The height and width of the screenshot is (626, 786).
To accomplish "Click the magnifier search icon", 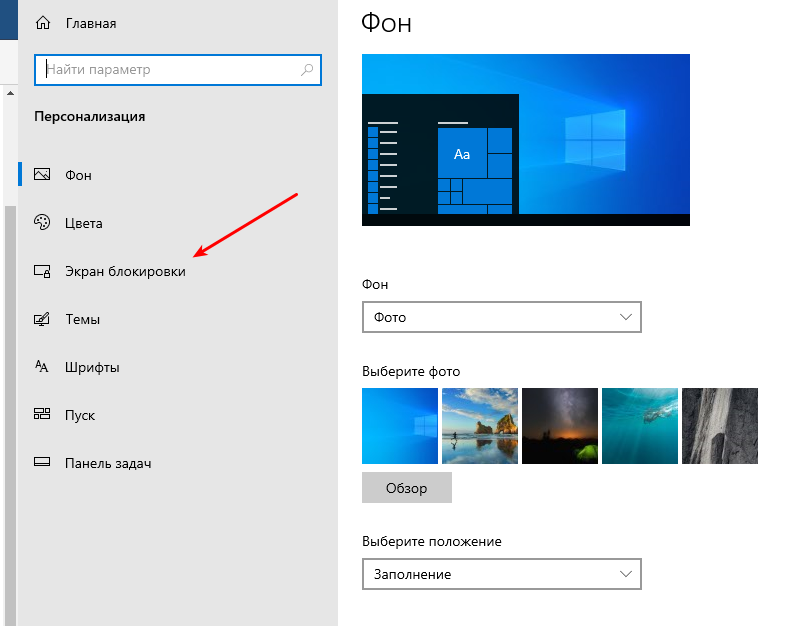I will click(307, 70).
